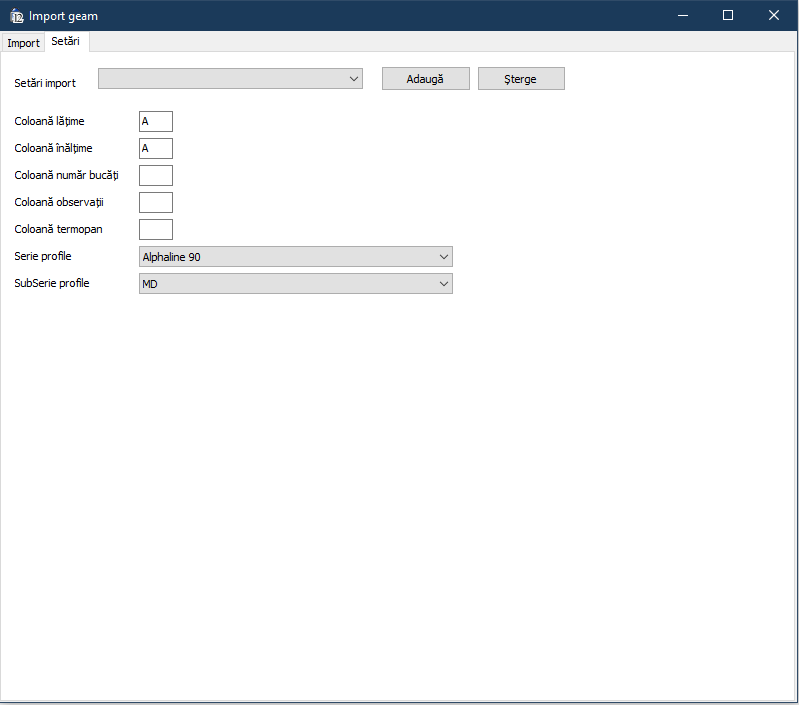This screenshot has height=705, width=799.
Task: Expand the Serie profile Alphaline 90 dropdown
Action: [x=295, y=257]
